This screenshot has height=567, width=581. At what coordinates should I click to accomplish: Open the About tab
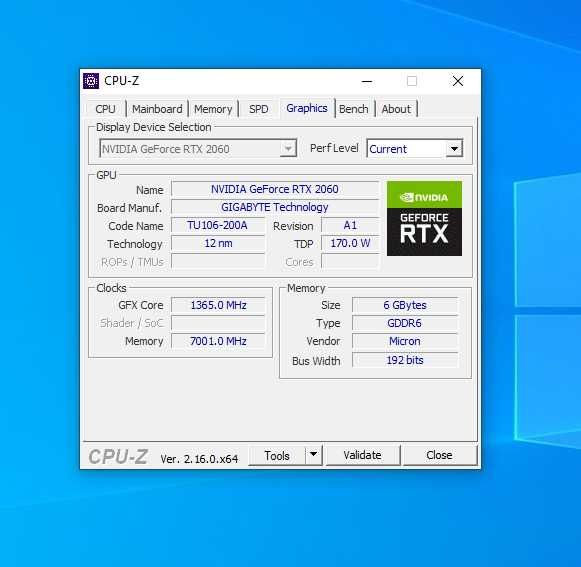(396, 109)
